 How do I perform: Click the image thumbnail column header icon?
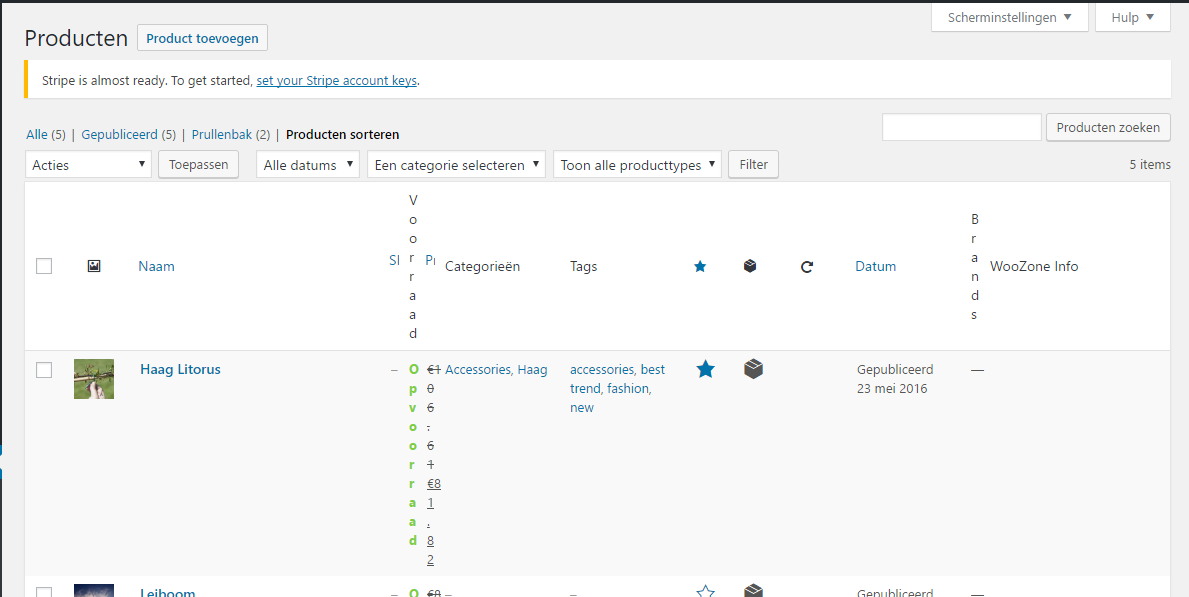click(94, 266)
